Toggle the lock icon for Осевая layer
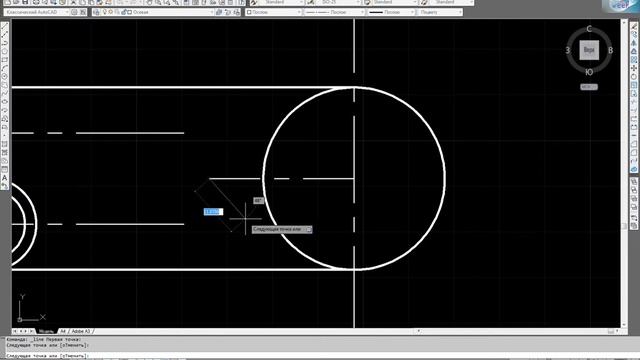This screenshot has width=640, height=360. [x=123, y=12]
